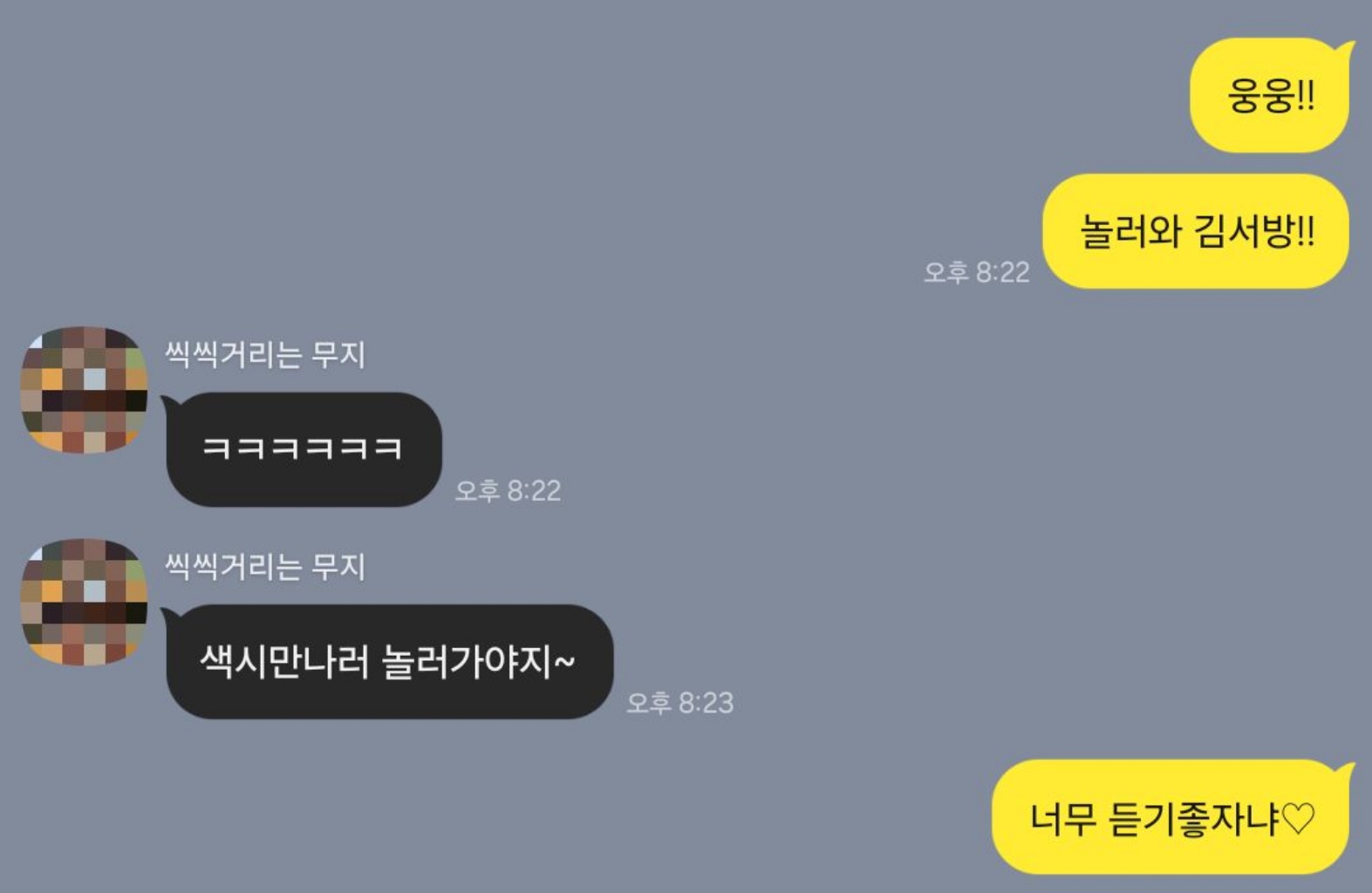Click the pointed tail of the 웅웅!! bubble

(x=1348, y=49)
